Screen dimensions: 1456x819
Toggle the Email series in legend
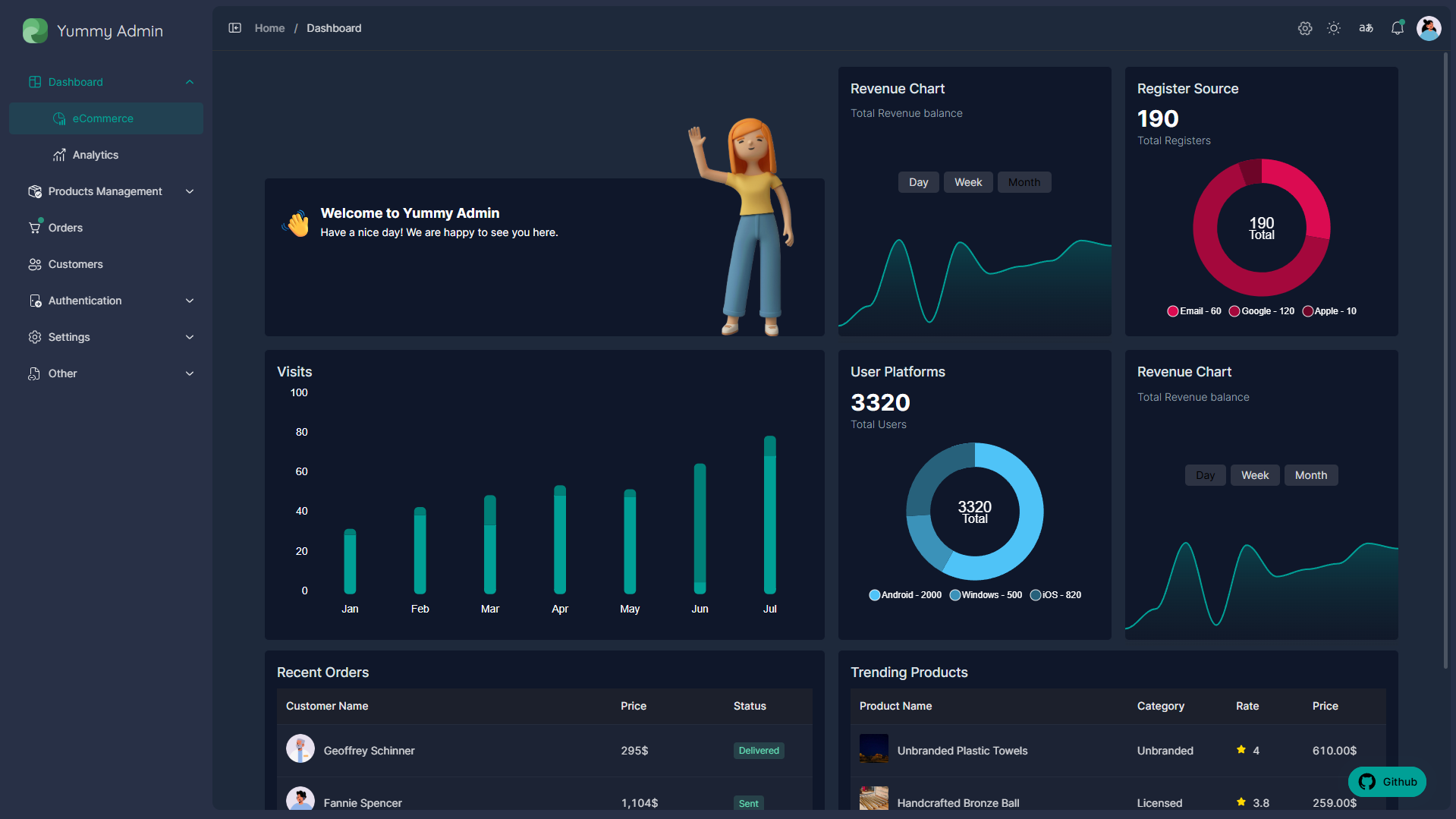pyautogui.click(x=1194, y=311)
